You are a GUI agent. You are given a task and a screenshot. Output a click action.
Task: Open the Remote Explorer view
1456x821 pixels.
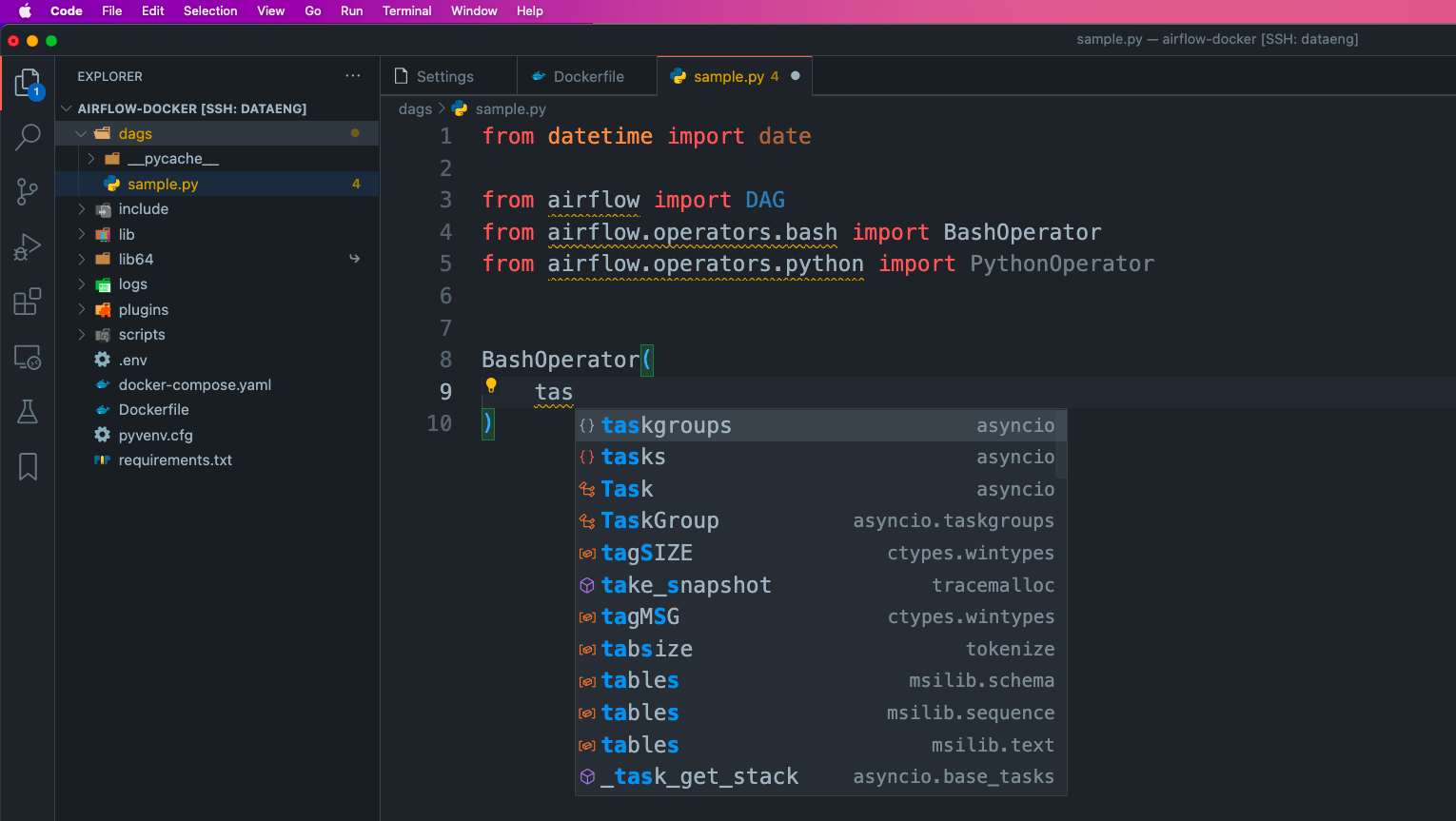(28, 357)
